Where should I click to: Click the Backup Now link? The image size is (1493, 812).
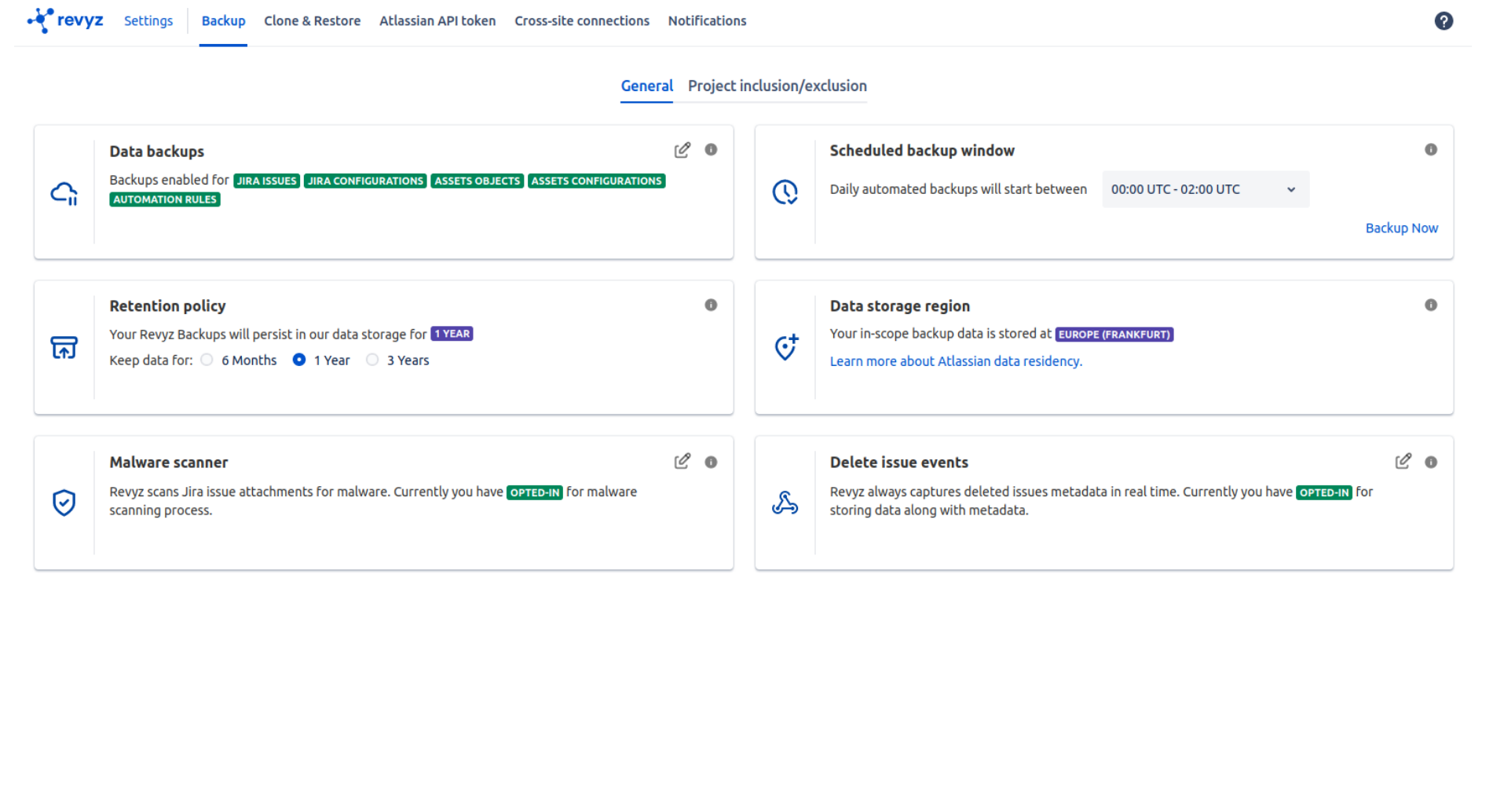(x=1401, y=228)
